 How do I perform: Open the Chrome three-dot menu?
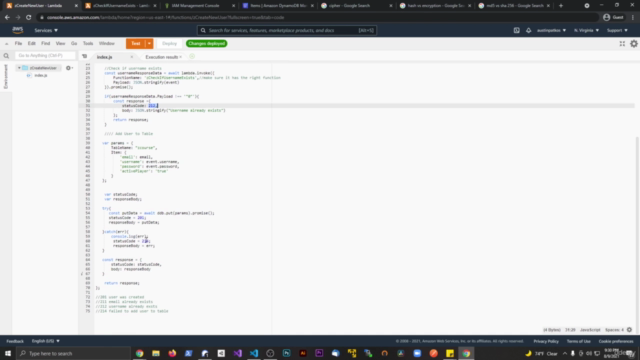point(633,18)
